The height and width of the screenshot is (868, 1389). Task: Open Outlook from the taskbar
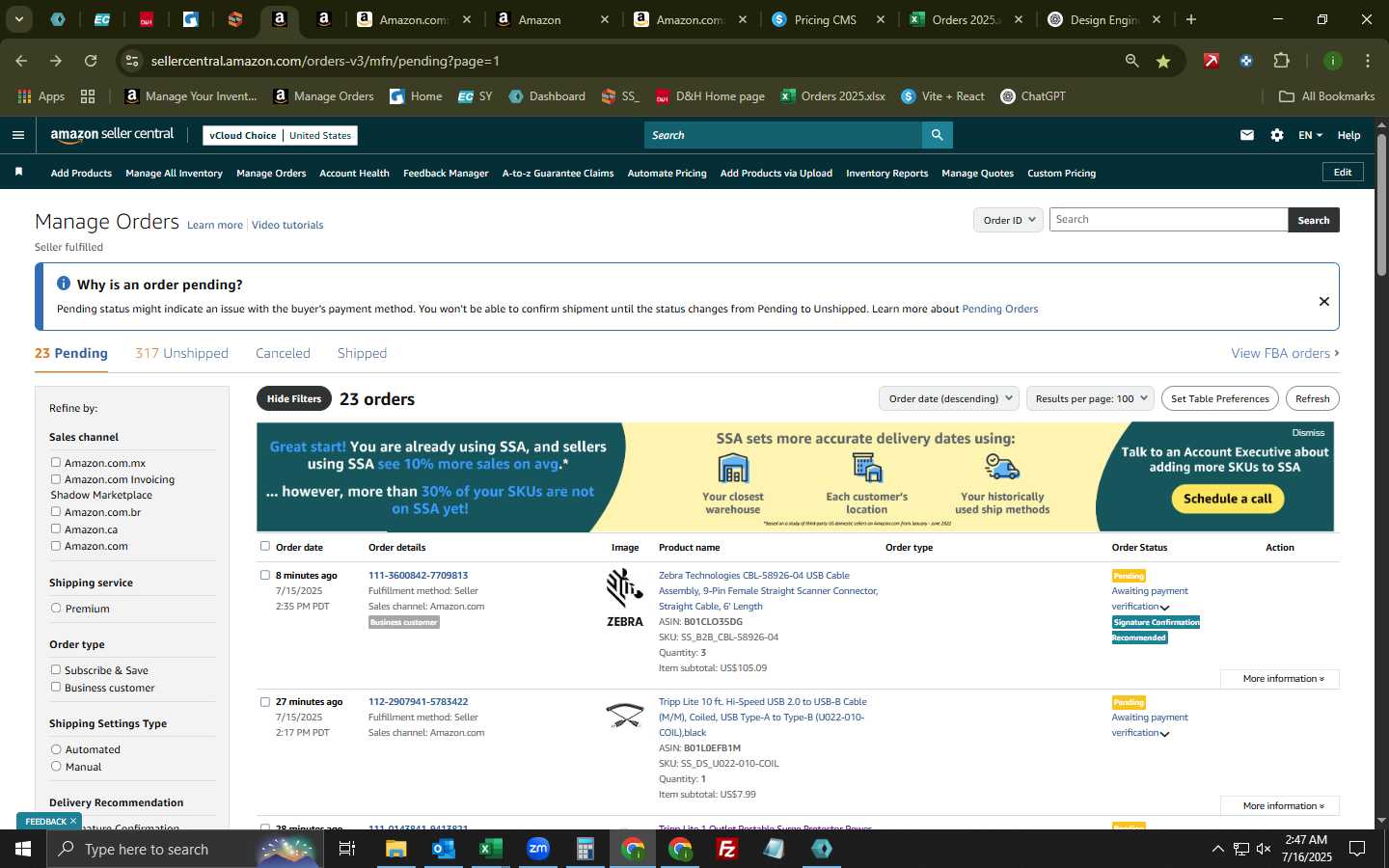[443, 849]
